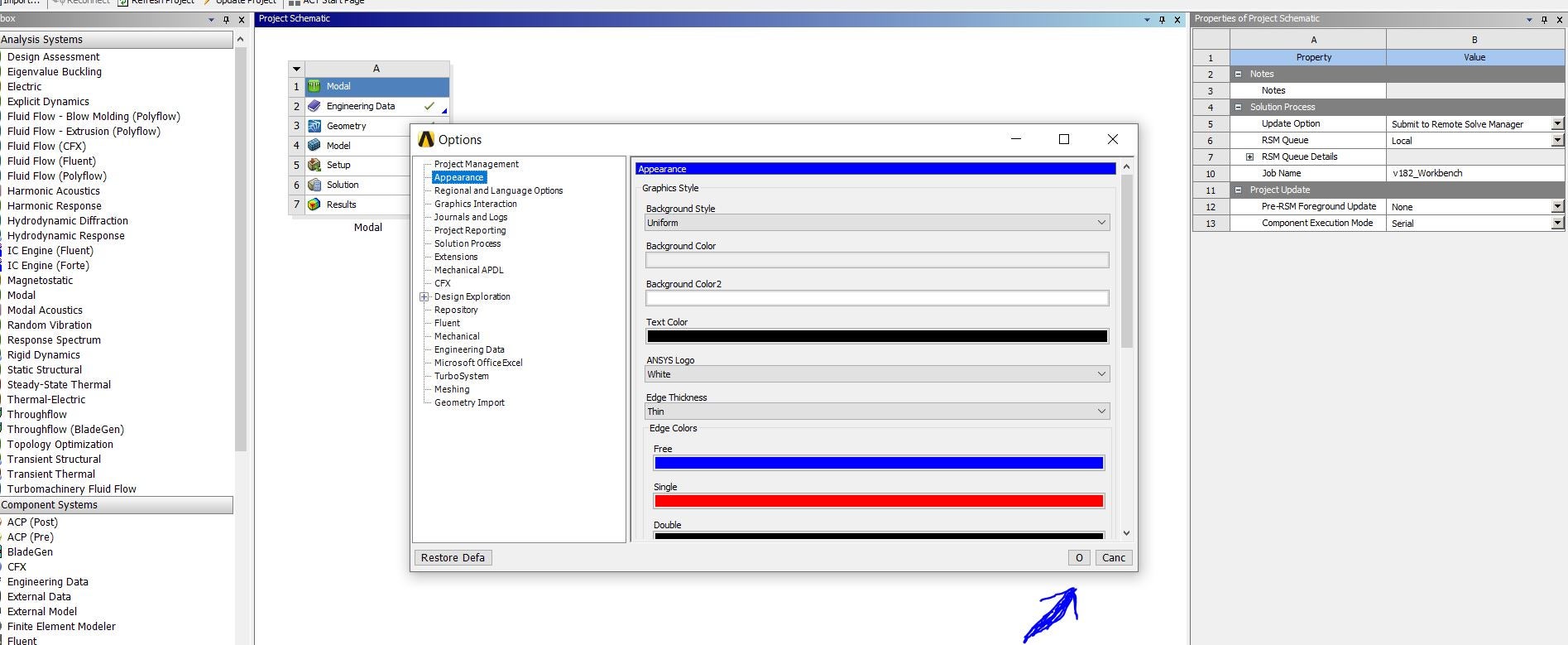Open the RSM Queue dropdown showing Local
Image resolution: width=1568 pixels, height=645 pixels.
(1557, 140)
